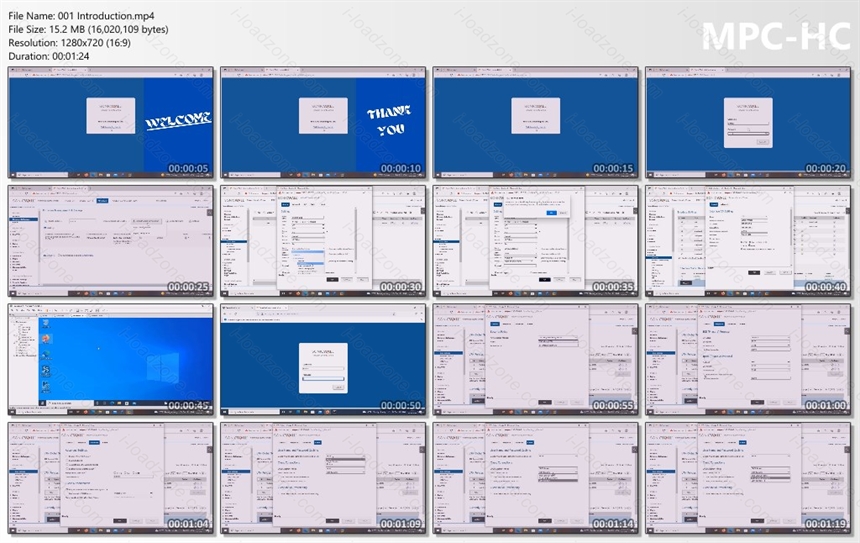Select the thumbnail stamped 00:00:05
Screen dimensions: 860x543
tap(111, 122)
